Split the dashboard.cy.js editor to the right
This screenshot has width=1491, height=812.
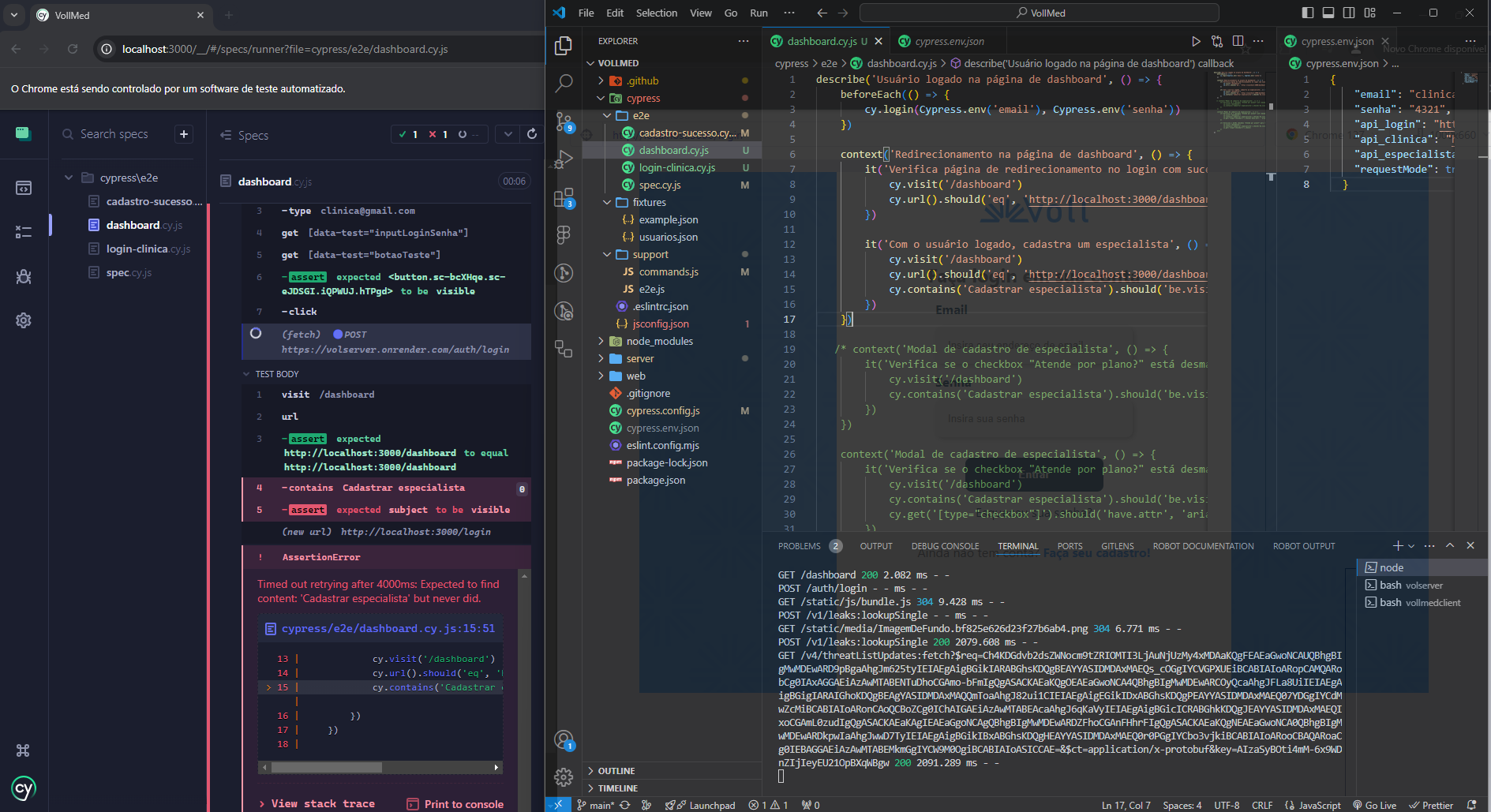tap(1238, 41)
